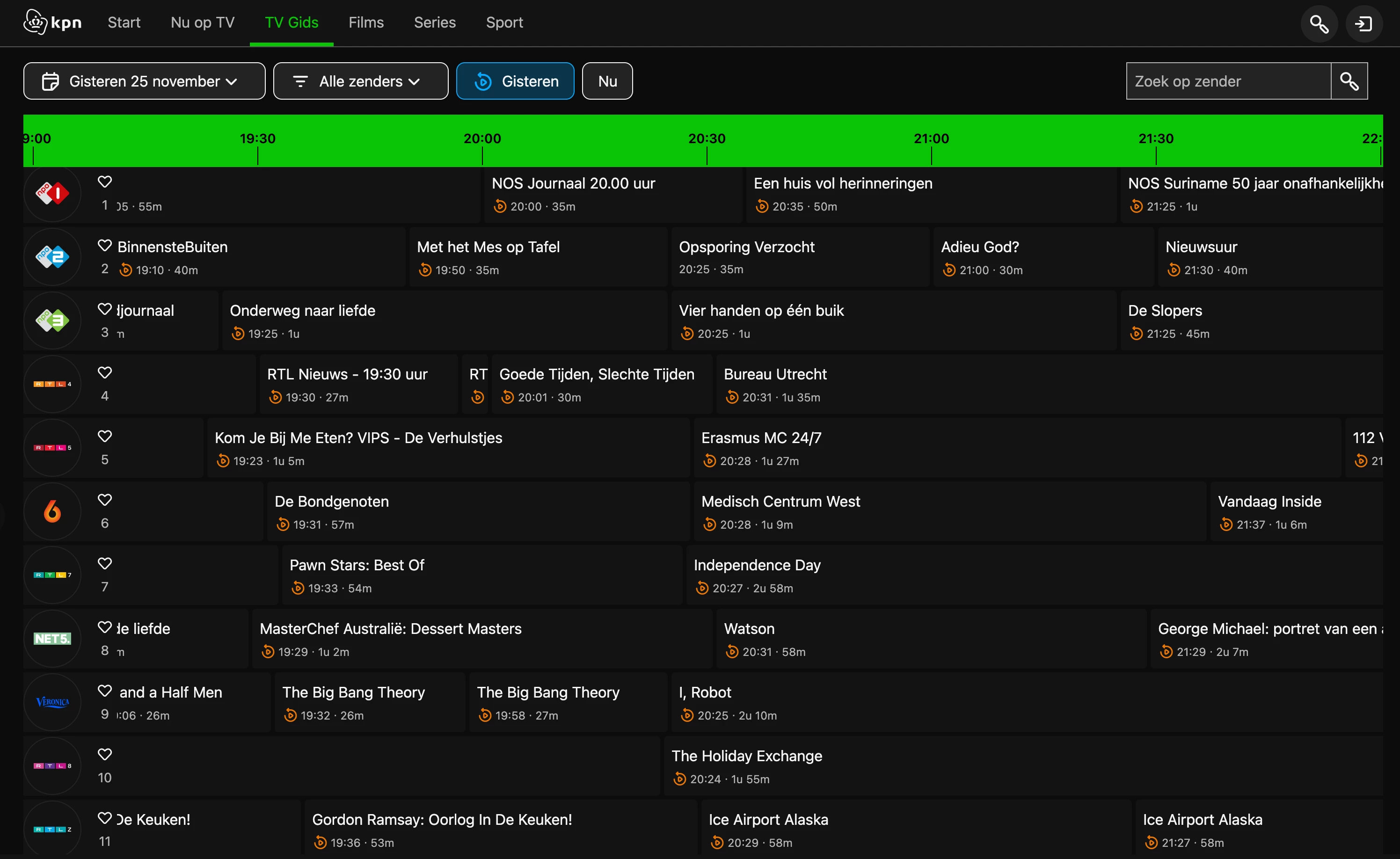The width and height of the screenshot is (1400, 859).
Task: Focus the Zoek op zender input
Action: coord(1228,81)
